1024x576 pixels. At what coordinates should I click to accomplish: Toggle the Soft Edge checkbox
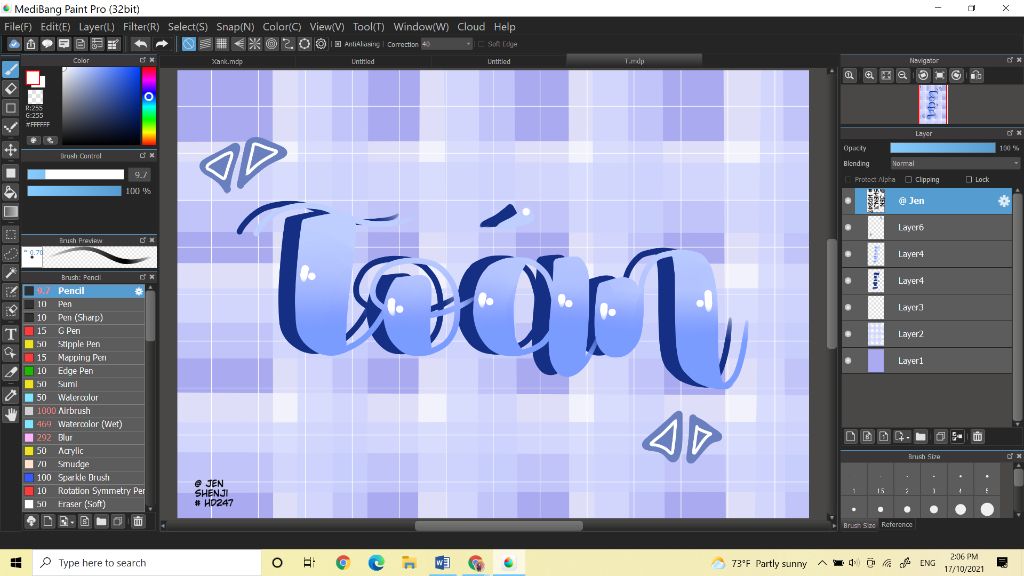click(481, 44)
